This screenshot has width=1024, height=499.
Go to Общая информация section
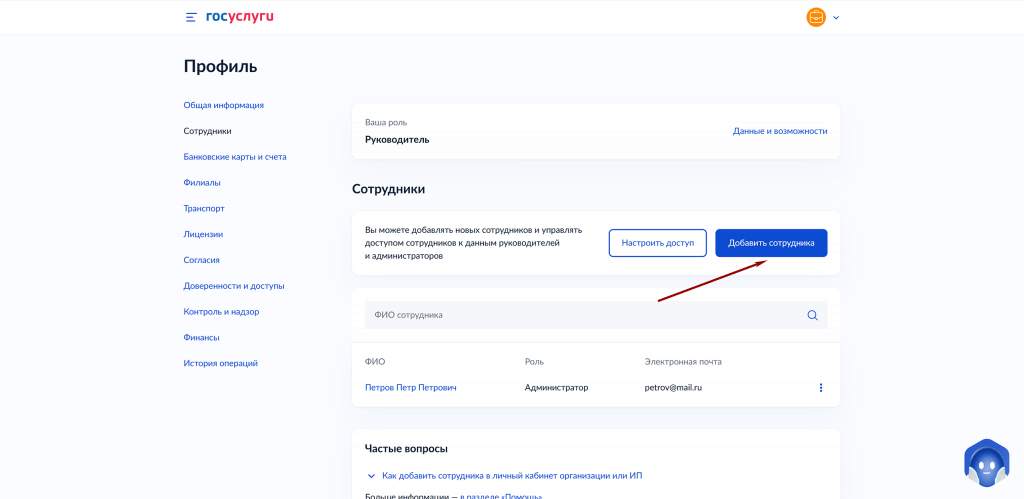pyautogui.click(x=223, y=105)
